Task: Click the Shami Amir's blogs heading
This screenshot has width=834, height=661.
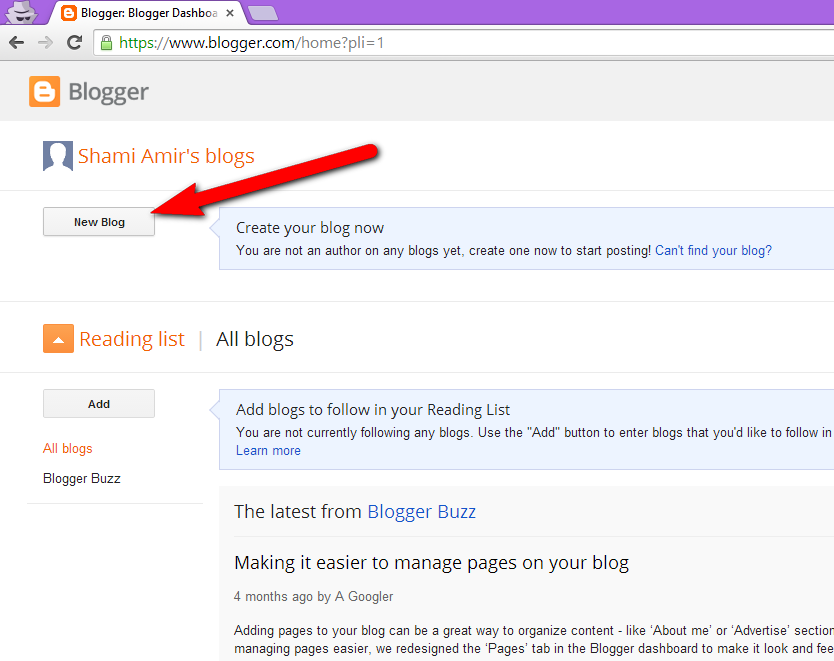Action: tap(166, 156)
